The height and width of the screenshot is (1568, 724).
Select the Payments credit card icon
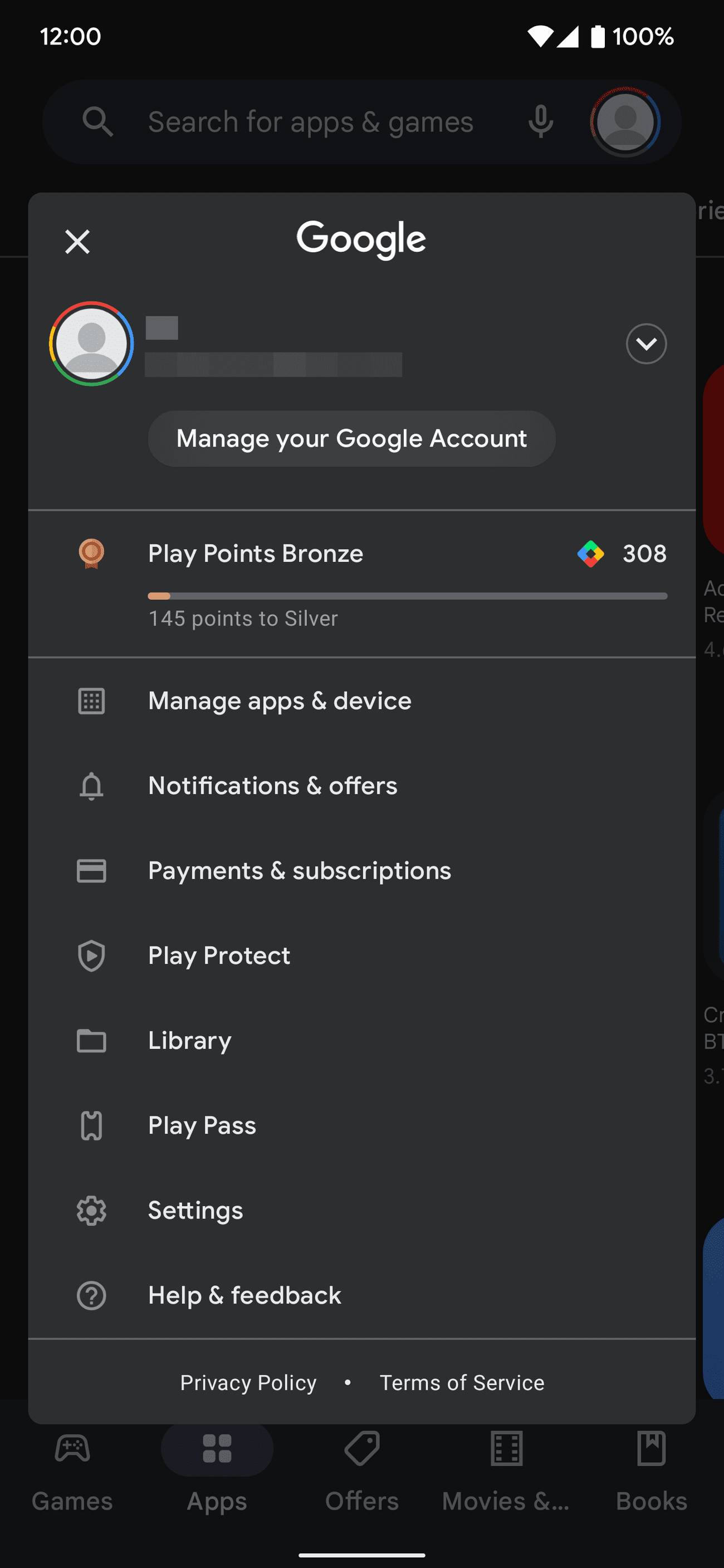click(91, 870)
